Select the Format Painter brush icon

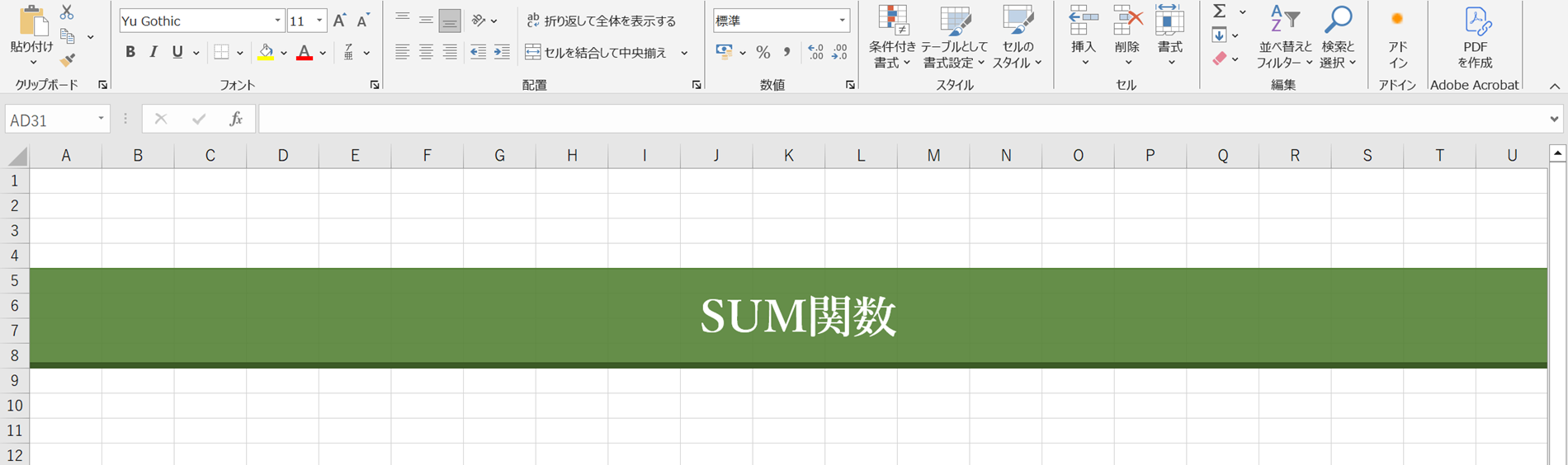[x=67, y=60]
